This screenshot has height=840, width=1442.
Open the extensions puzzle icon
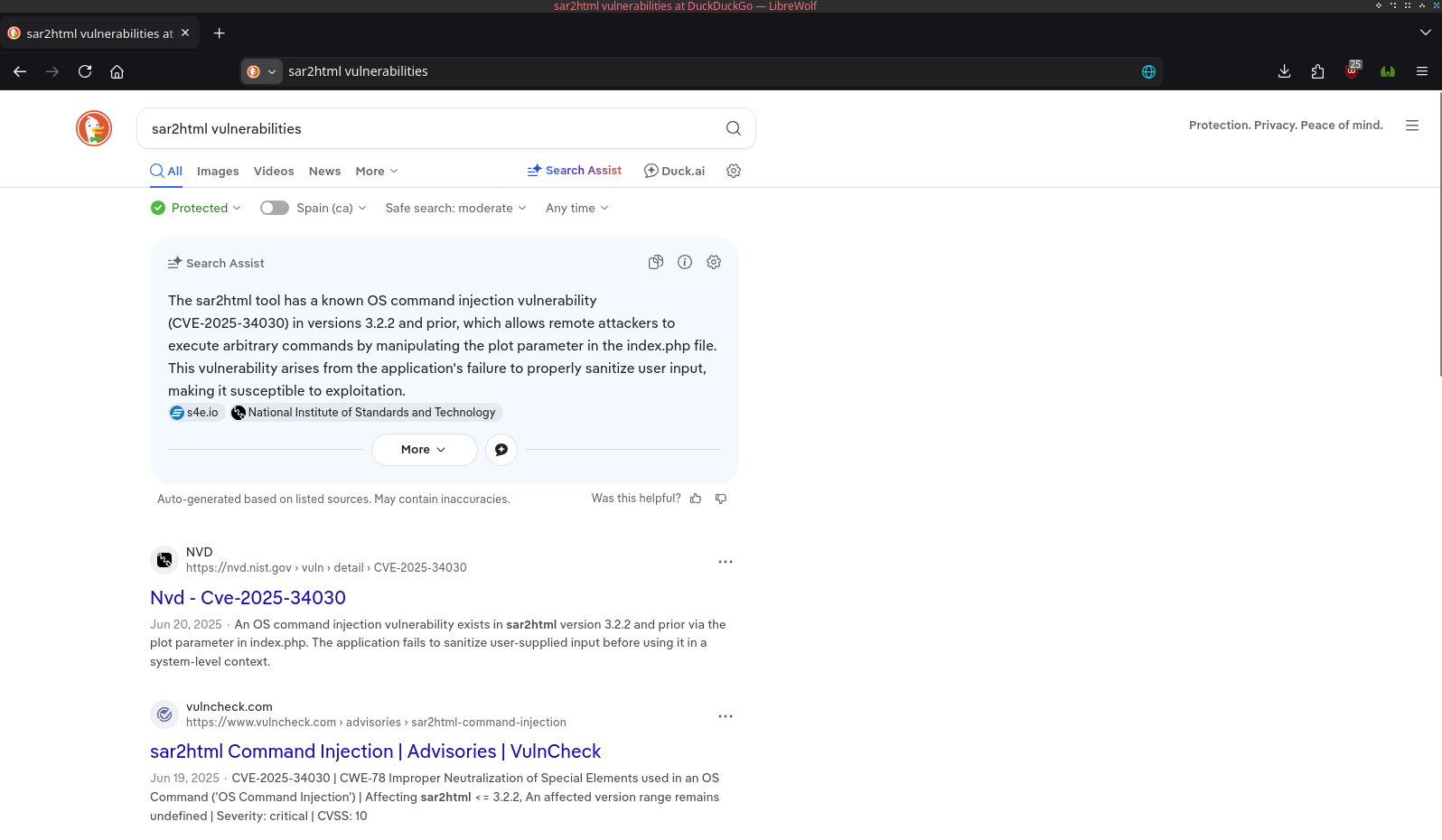coord(1317,71)
